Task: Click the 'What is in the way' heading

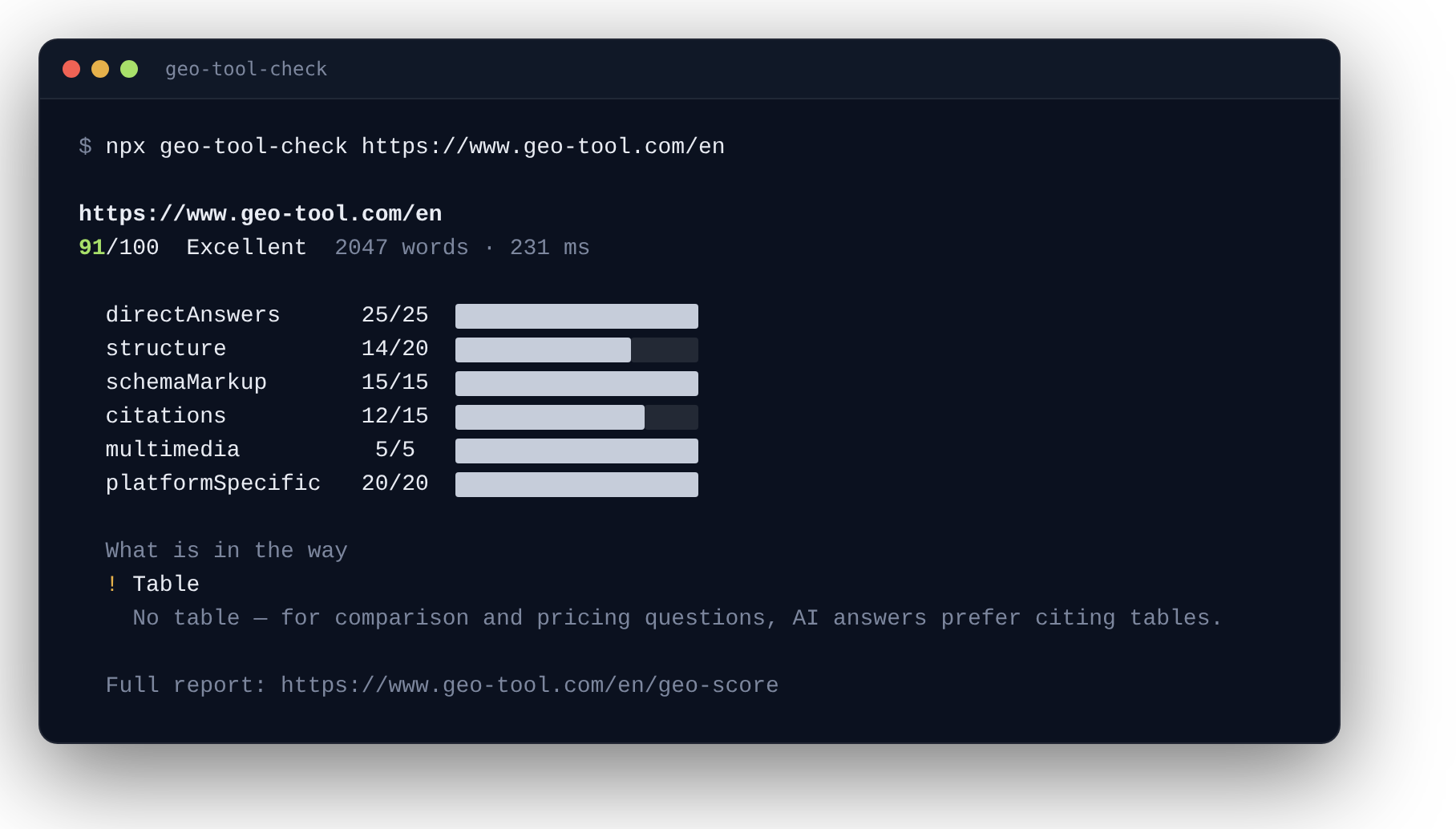Action: 227,551
